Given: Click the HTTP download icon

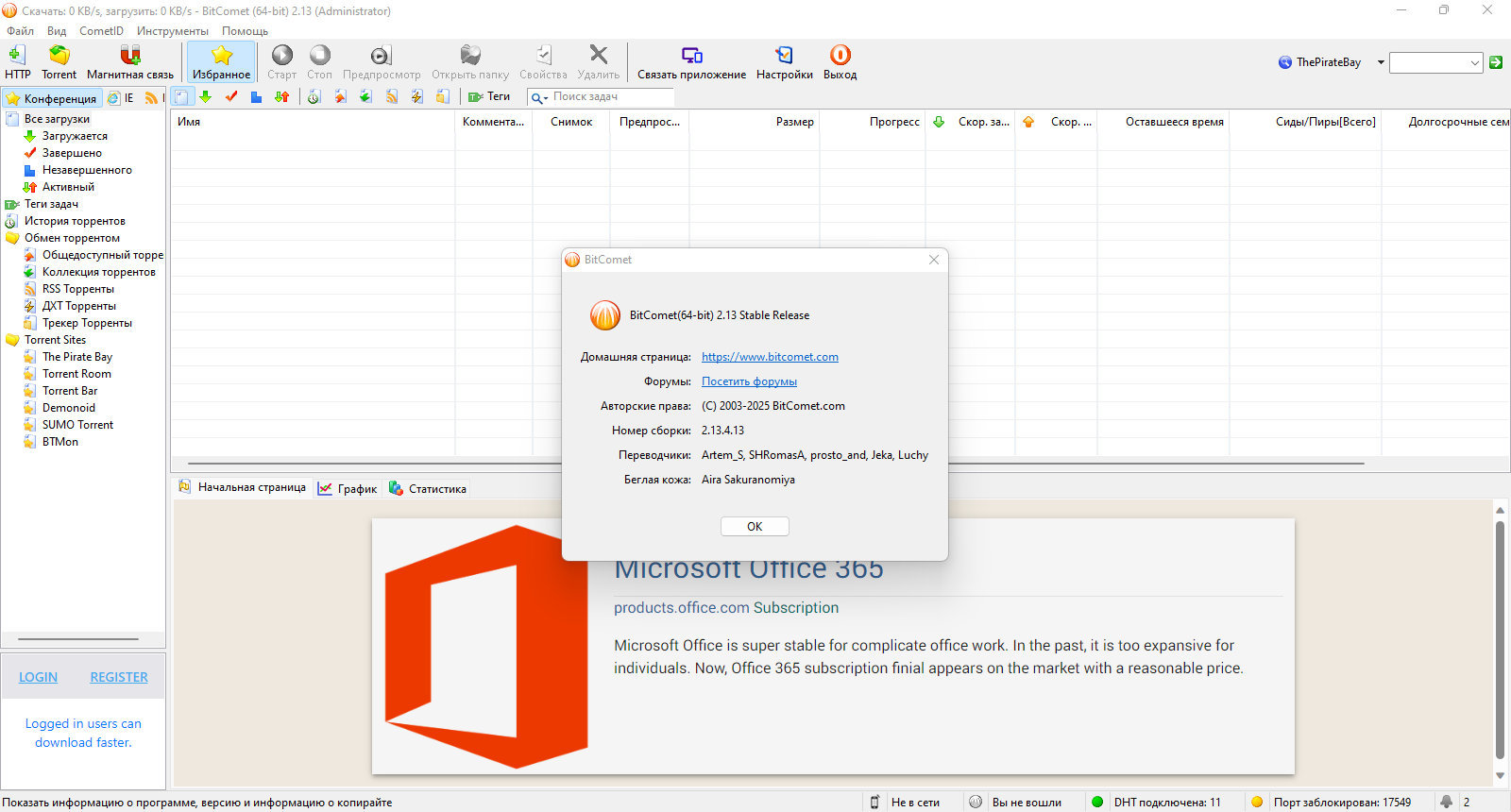Looking at the screenshot, I should 17,56.
